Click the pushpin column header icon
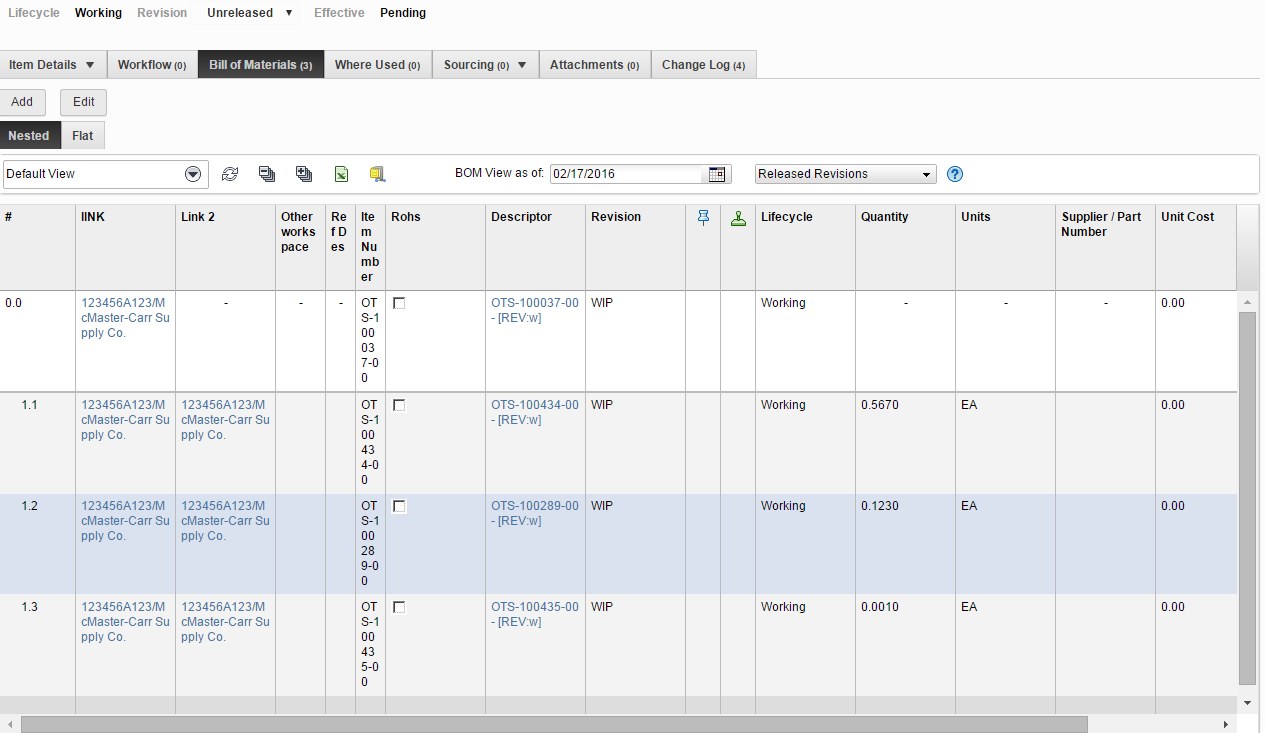 point(703,217)
